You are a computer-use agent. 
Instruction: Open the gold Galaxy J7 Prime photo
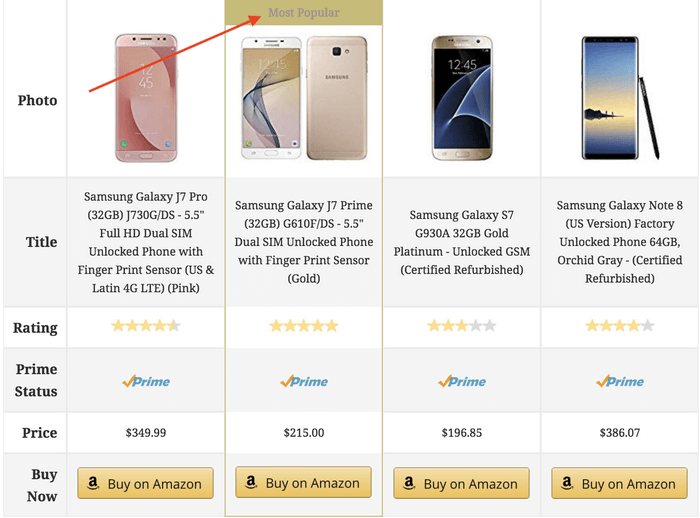click(304, 99)
